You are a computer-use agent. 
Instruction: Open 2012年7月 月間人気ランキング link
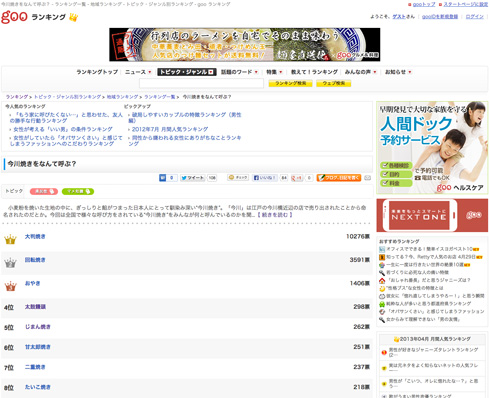pos(170,129)
